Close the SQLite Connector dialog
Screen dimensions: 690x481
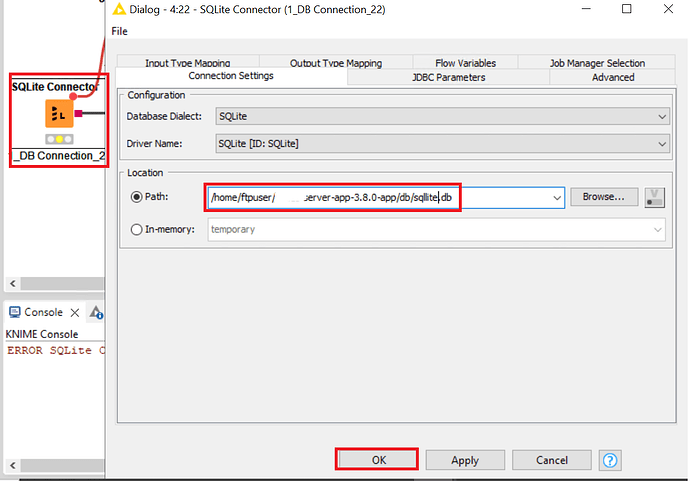[x=668, y=9]
